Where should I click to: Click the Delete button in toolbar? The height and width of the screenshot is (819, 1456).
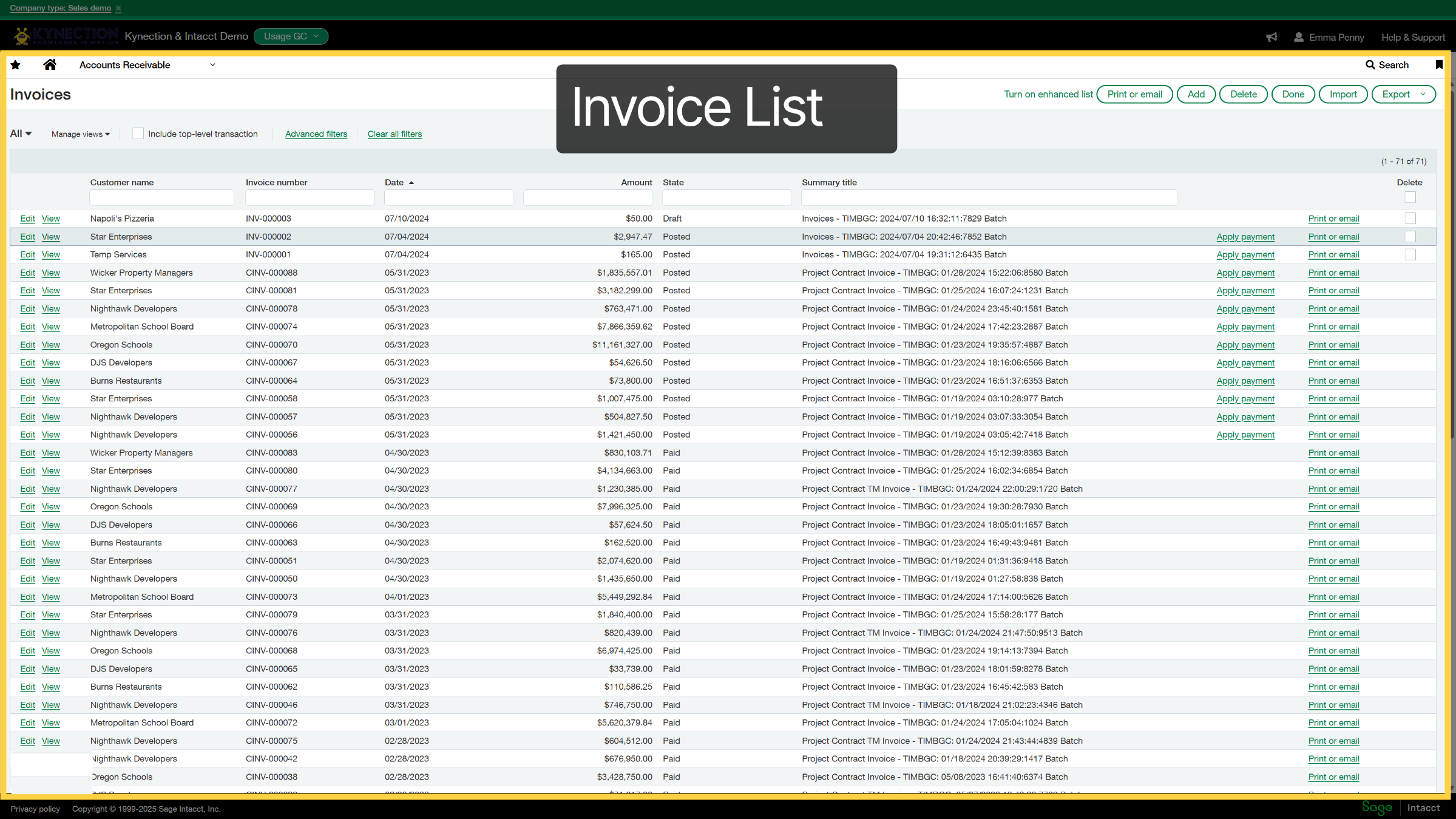1243,94
